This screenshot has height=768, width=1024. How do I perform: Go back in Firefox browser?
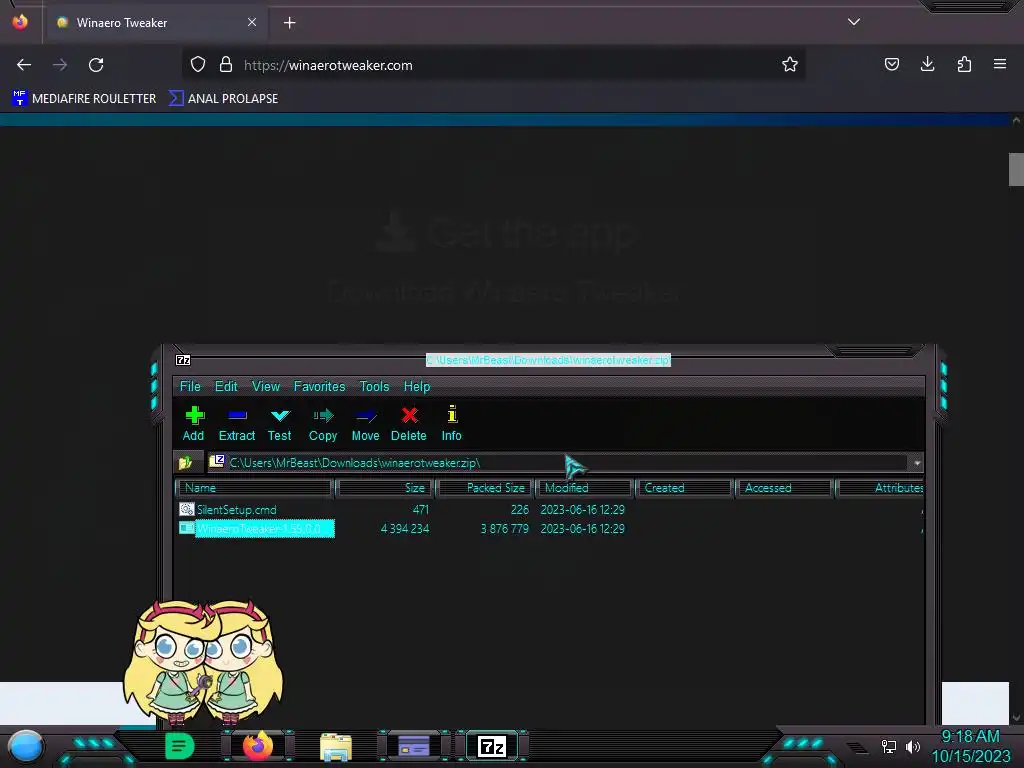(24, 65)
